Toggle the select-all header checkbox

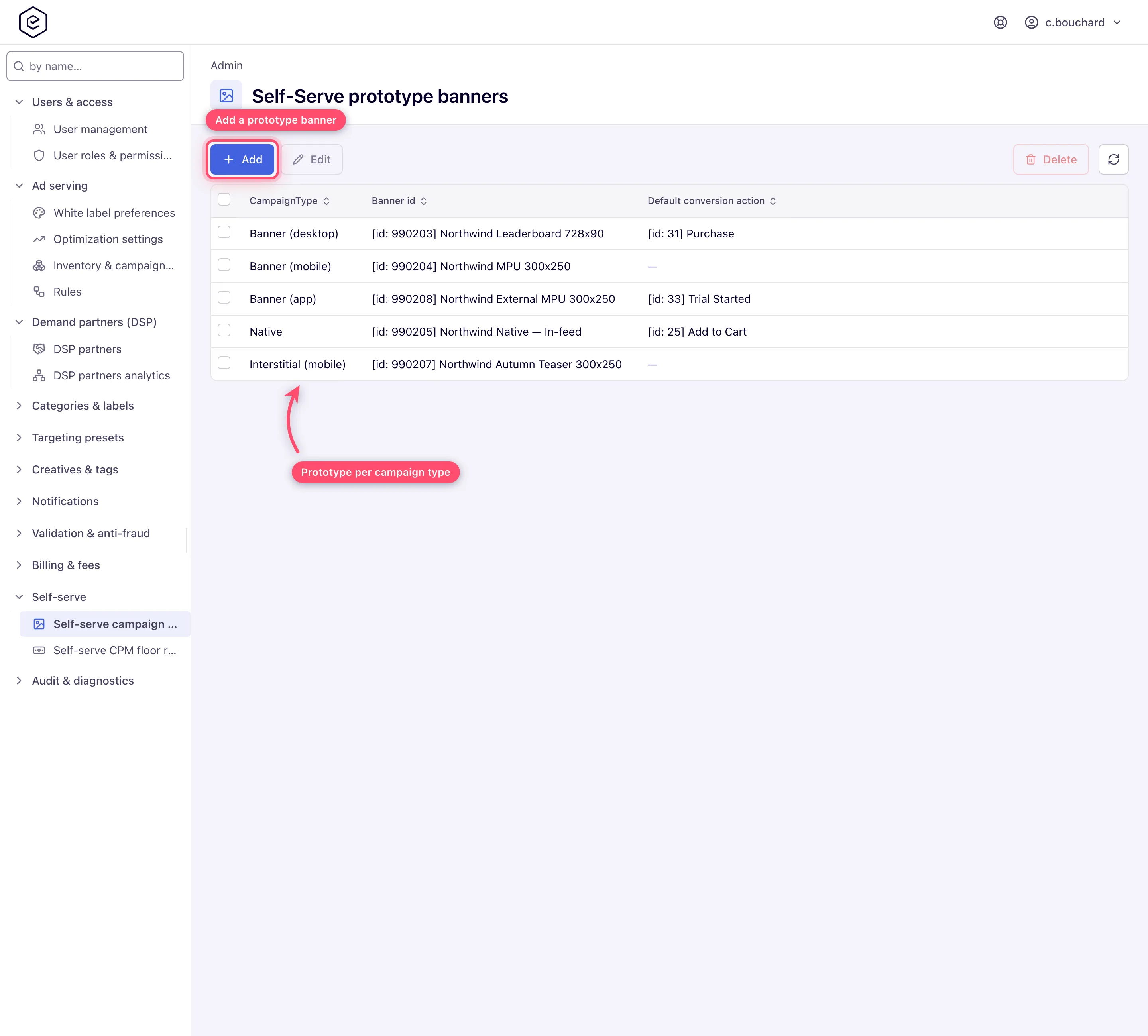tap(224, 199)
